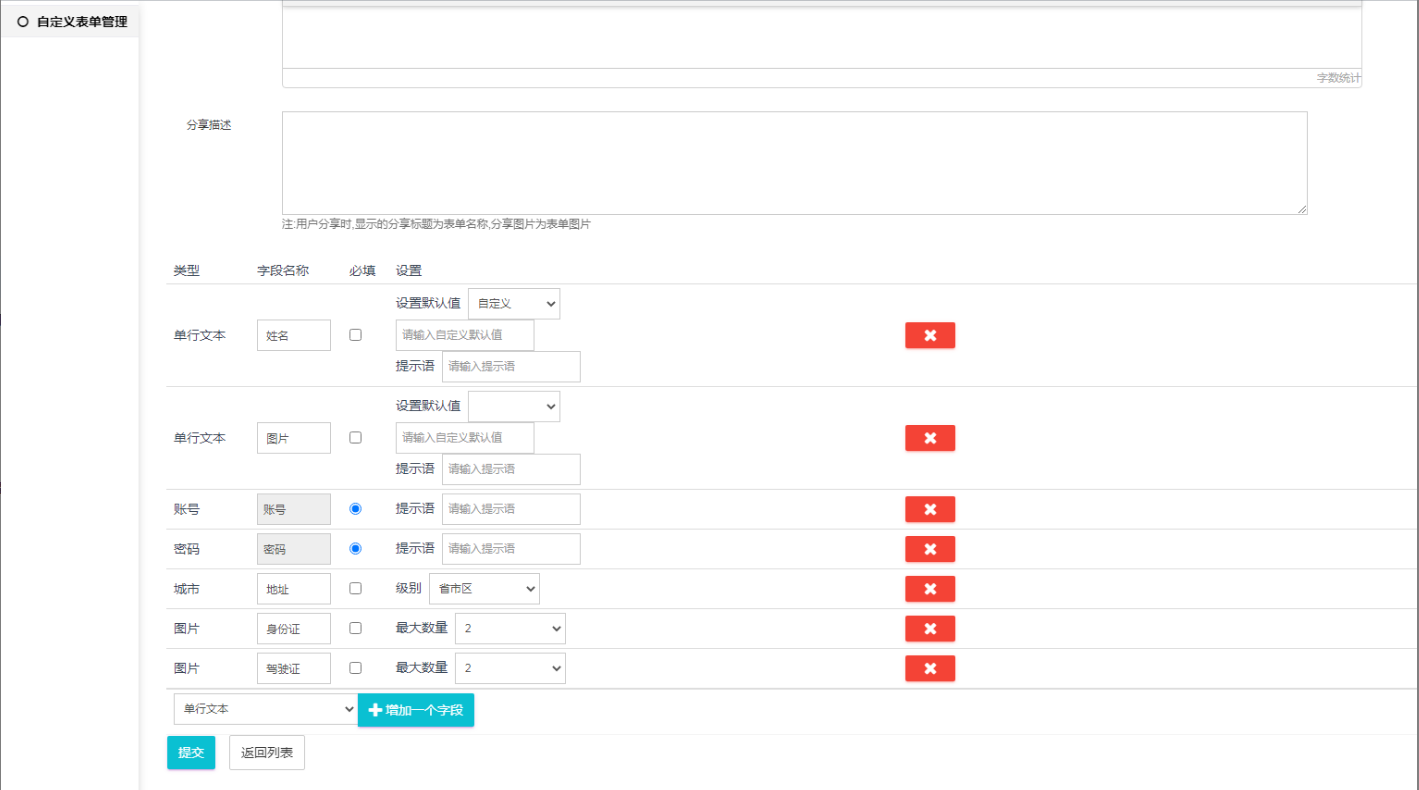Toggle required checkbox for 地址 field
This screenshot has width=1419, height=790.
coord(355,589)
